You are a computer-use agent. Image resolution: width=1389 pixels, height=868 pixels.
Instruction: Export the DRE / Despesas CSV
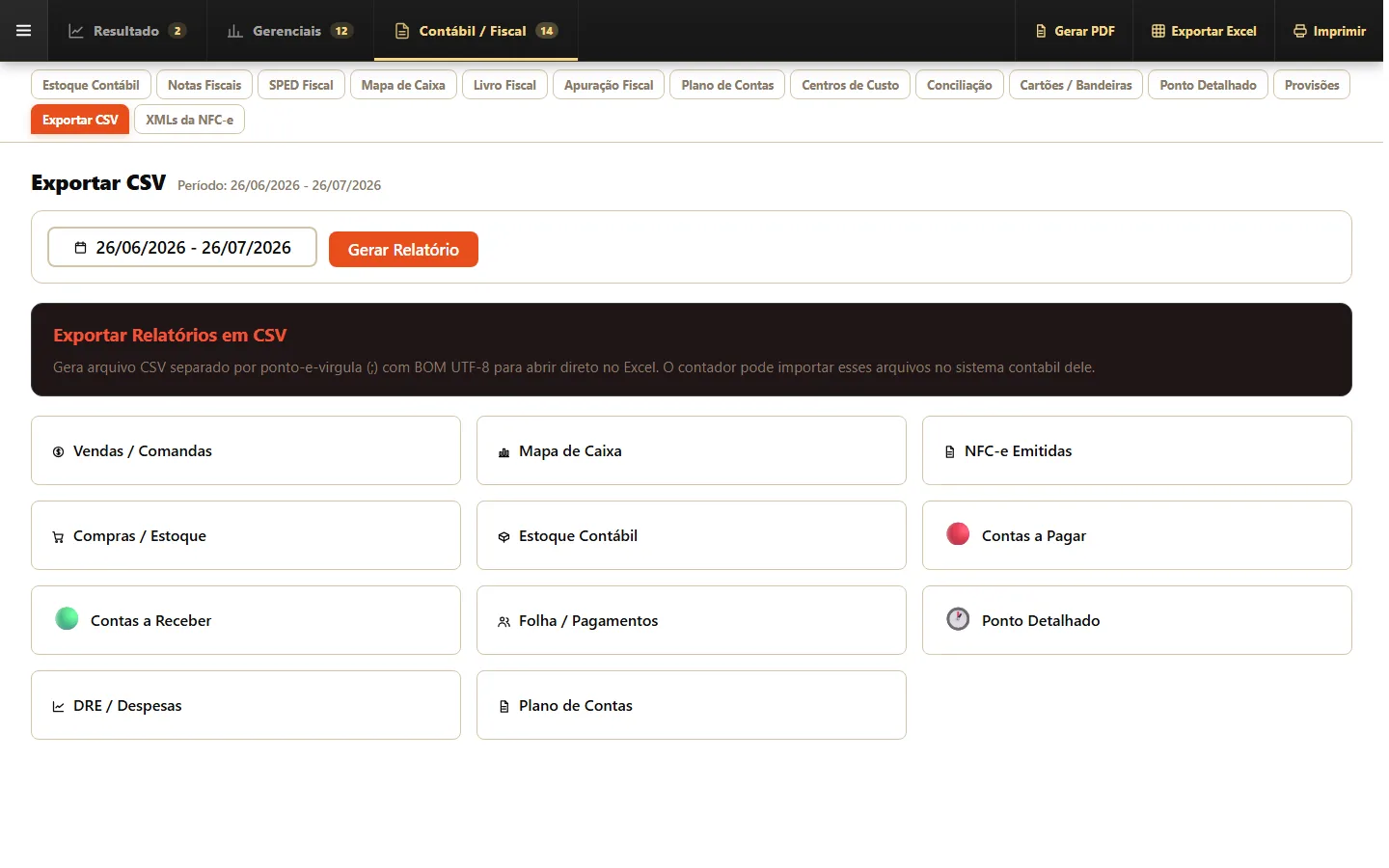tap(246, 705)
